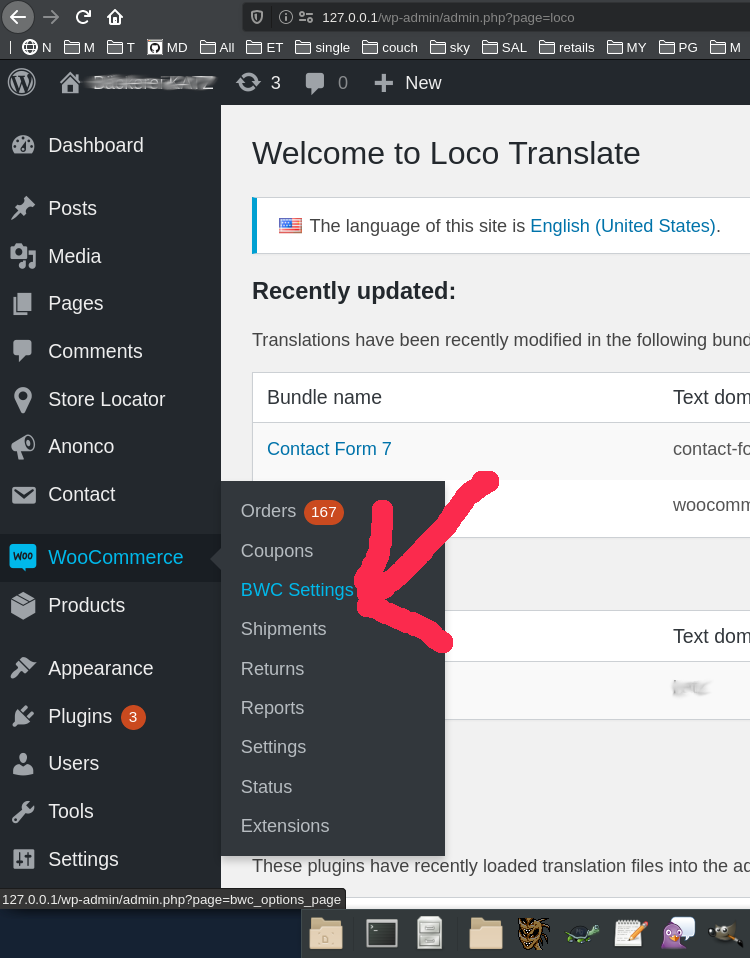Viewport: 750px width, 958px height.
Task: Click the Woo logo icon in sidebar
Action: 23,557
